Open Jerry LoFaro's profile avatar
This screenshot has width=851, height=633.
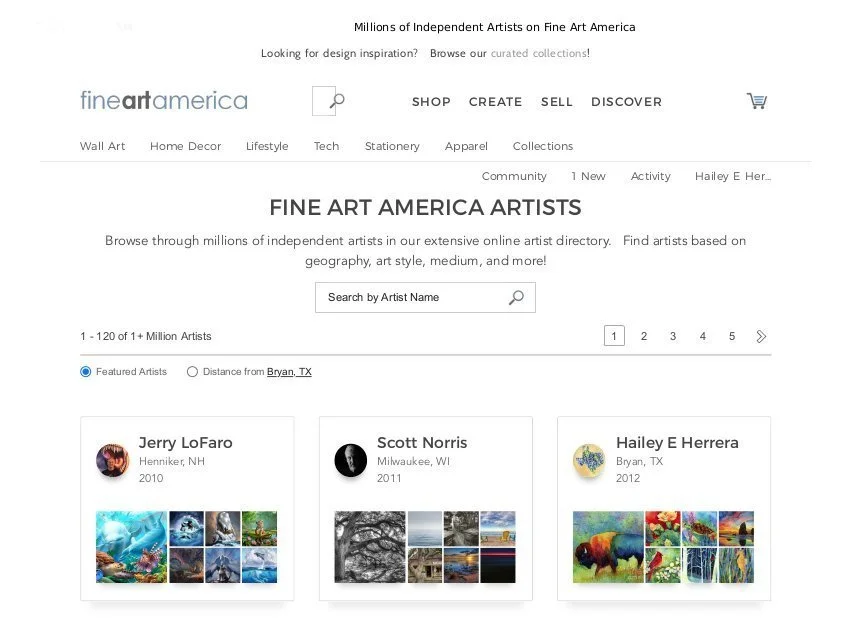[x=113, y=460]
